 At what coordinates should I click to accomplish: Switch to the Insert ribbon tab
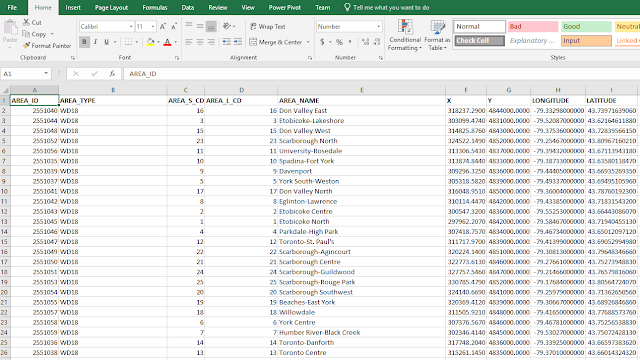point(73,7)
